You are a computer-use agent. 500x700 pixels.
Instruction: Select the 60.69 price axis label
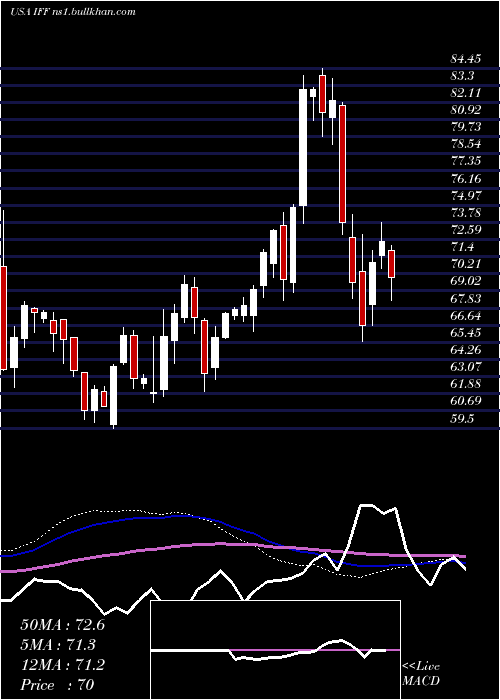coord(466,401)
